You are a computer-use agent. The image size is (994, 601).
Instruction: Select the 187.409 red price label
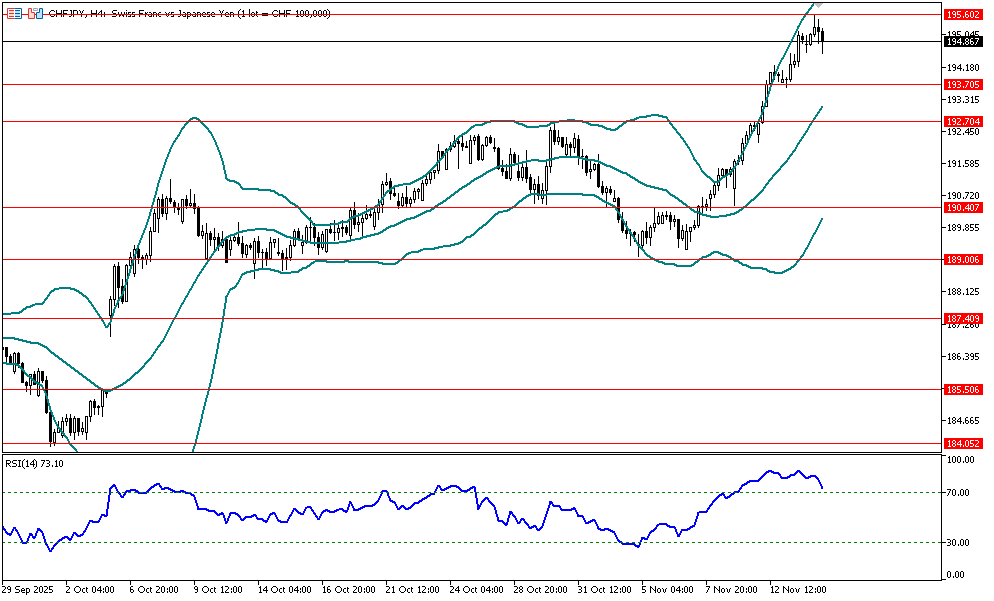[x=961, y=318]
